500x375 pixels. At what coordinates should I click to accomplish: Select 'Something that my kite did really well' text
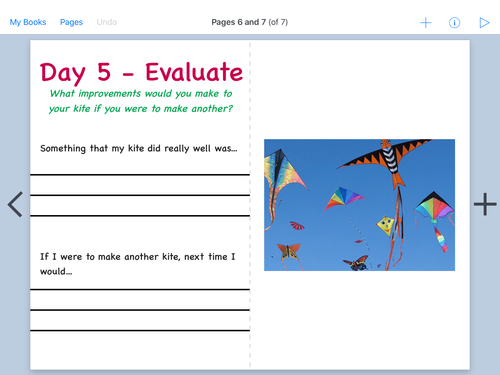[139, 148]
